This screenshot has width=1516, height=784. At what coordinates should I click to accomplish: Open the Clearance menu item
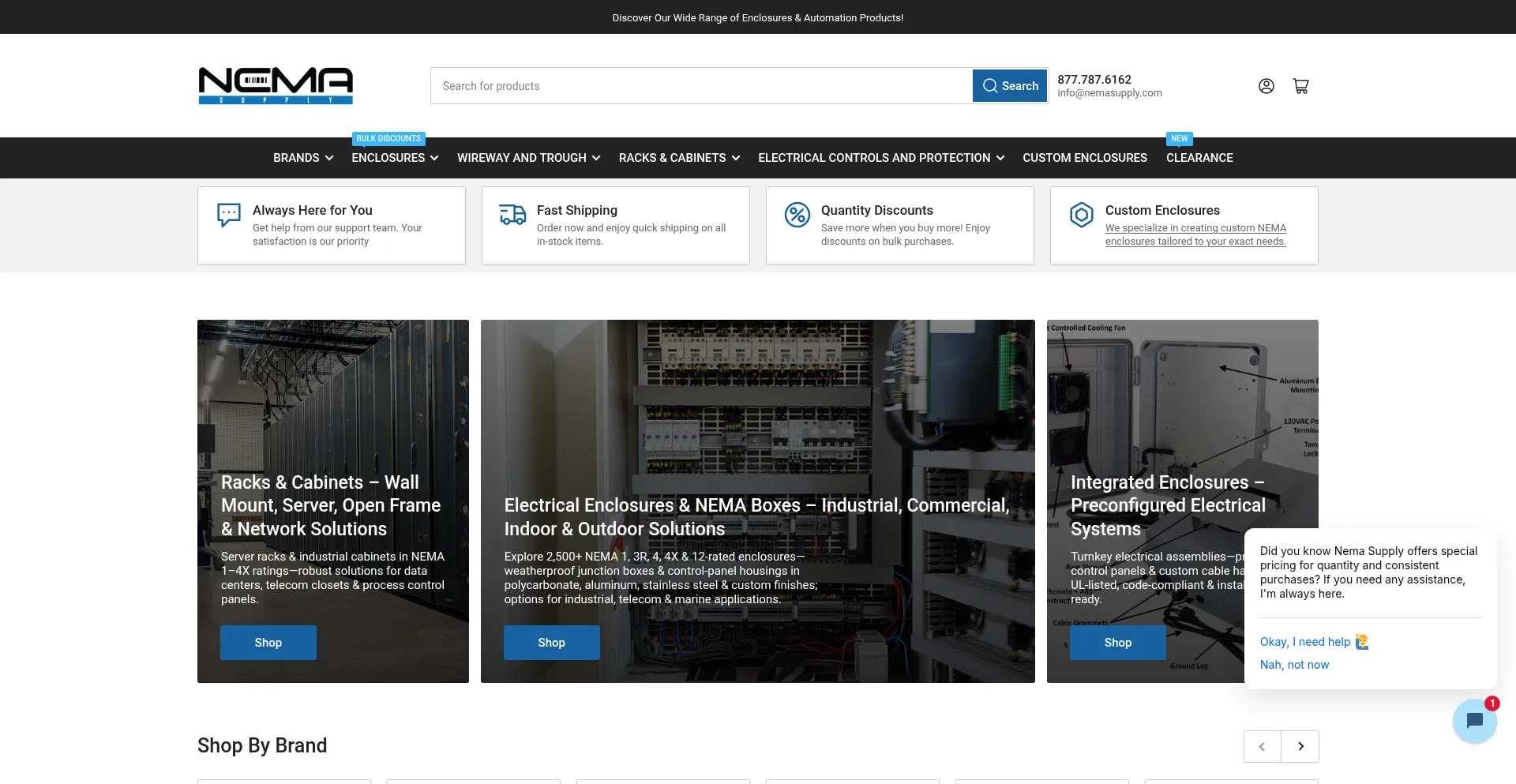(1199, 158)
